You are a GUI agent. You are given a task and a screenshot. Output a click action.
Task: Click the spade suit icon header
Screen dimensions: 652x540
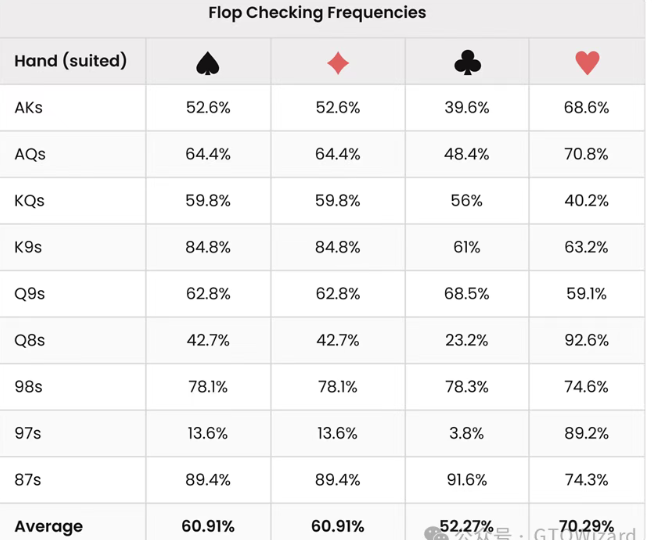208,62
